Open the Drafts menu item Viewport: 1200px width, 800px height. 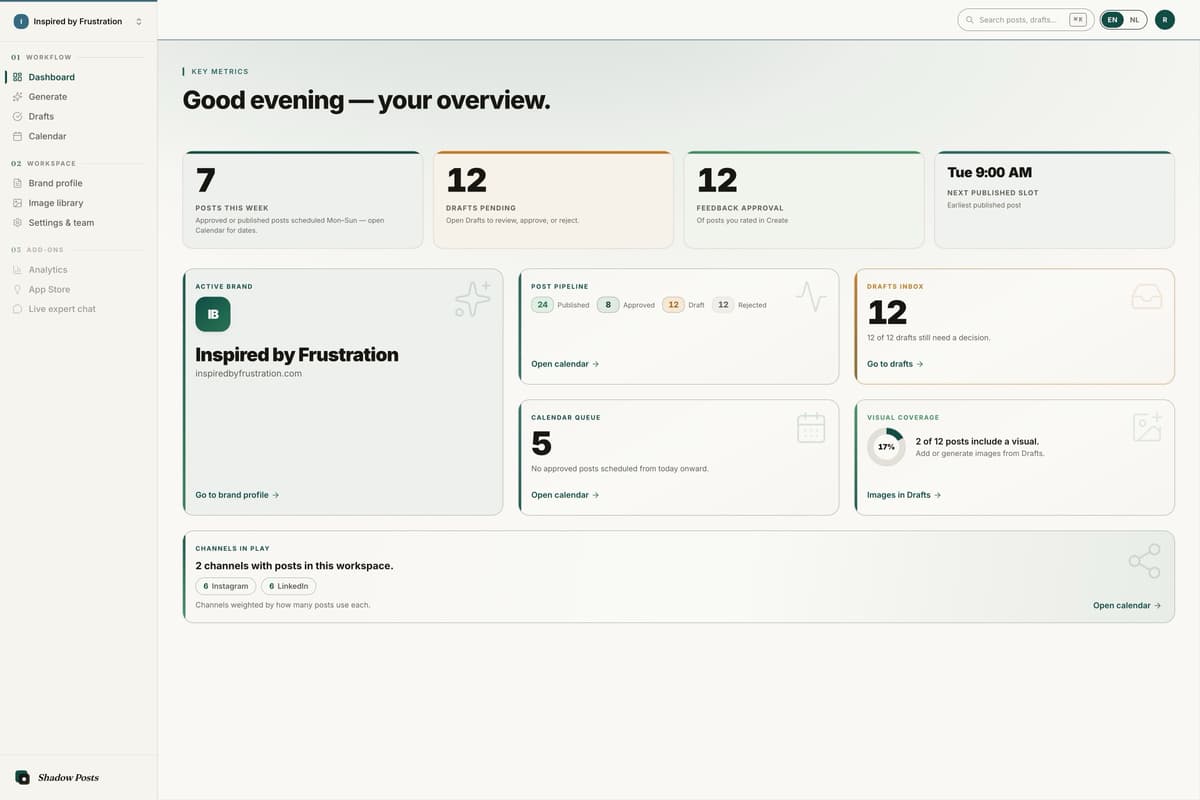click(x=78, y=116)
